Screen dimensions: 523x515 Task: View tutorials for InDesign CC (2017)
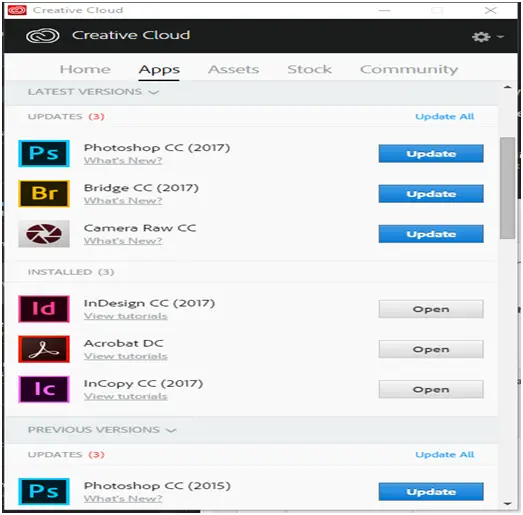click(125, 316)
